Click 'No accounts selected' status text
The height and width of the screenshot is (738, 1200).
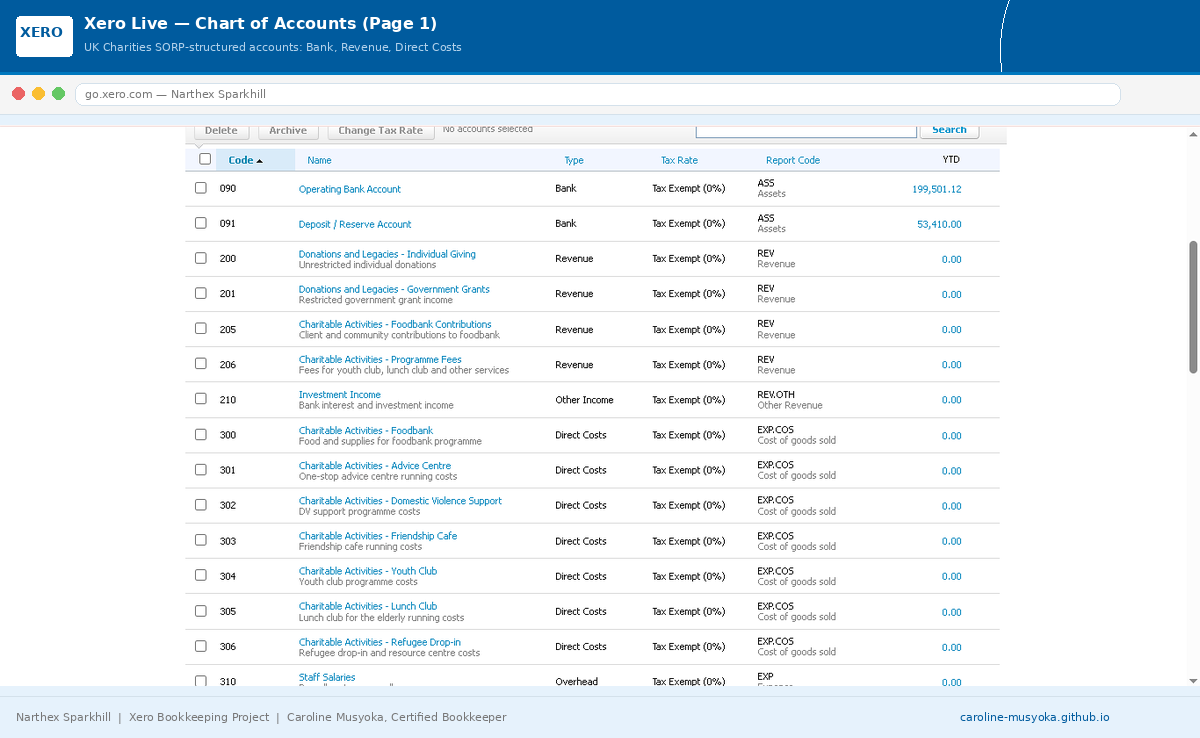(488, 128)
